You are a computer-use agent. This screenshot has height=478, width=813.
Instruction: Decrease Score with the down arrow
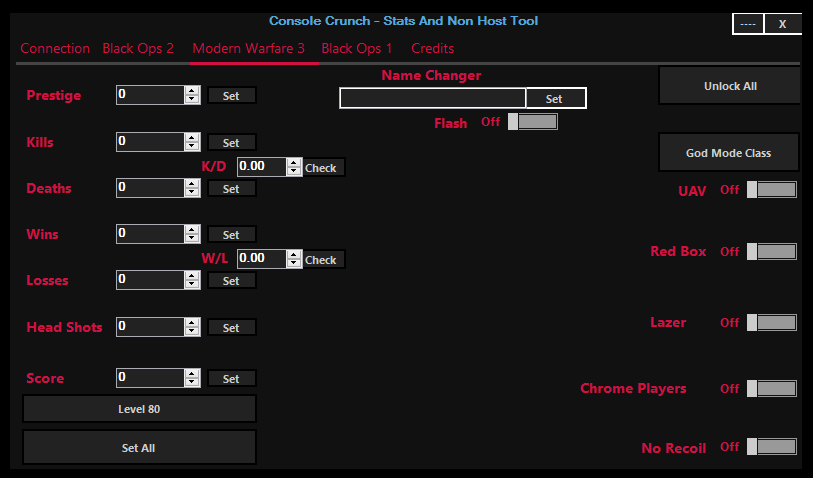192,382
